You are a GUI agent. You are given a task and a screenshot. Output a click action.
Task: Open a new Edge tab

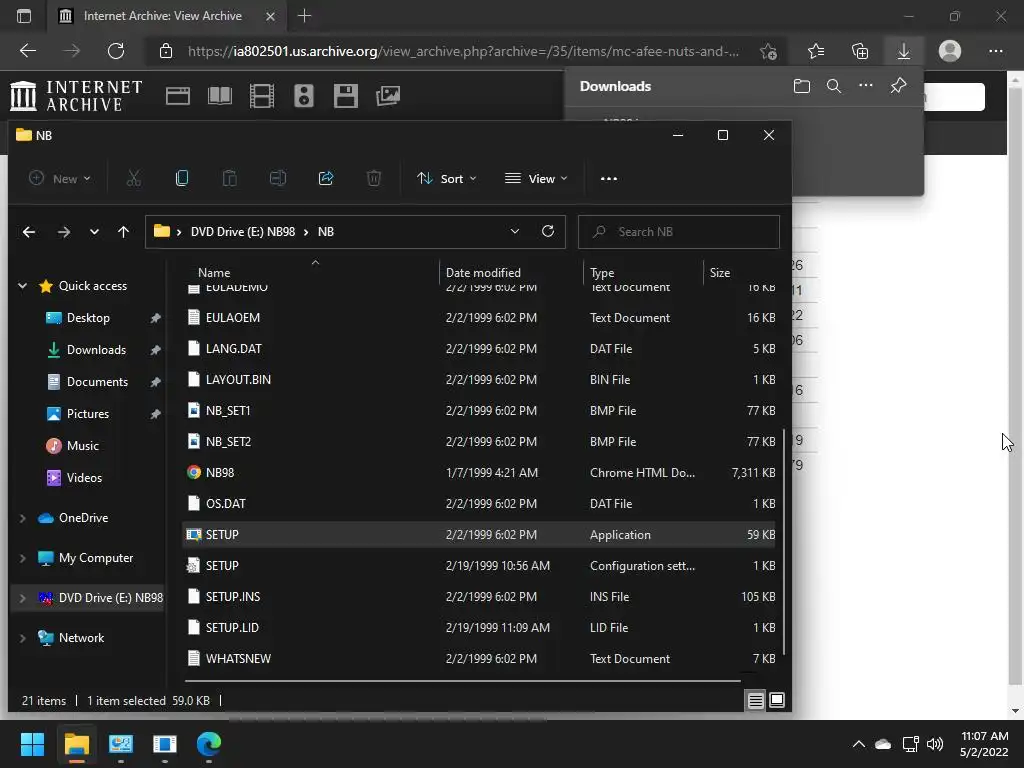tap(304, 16)
